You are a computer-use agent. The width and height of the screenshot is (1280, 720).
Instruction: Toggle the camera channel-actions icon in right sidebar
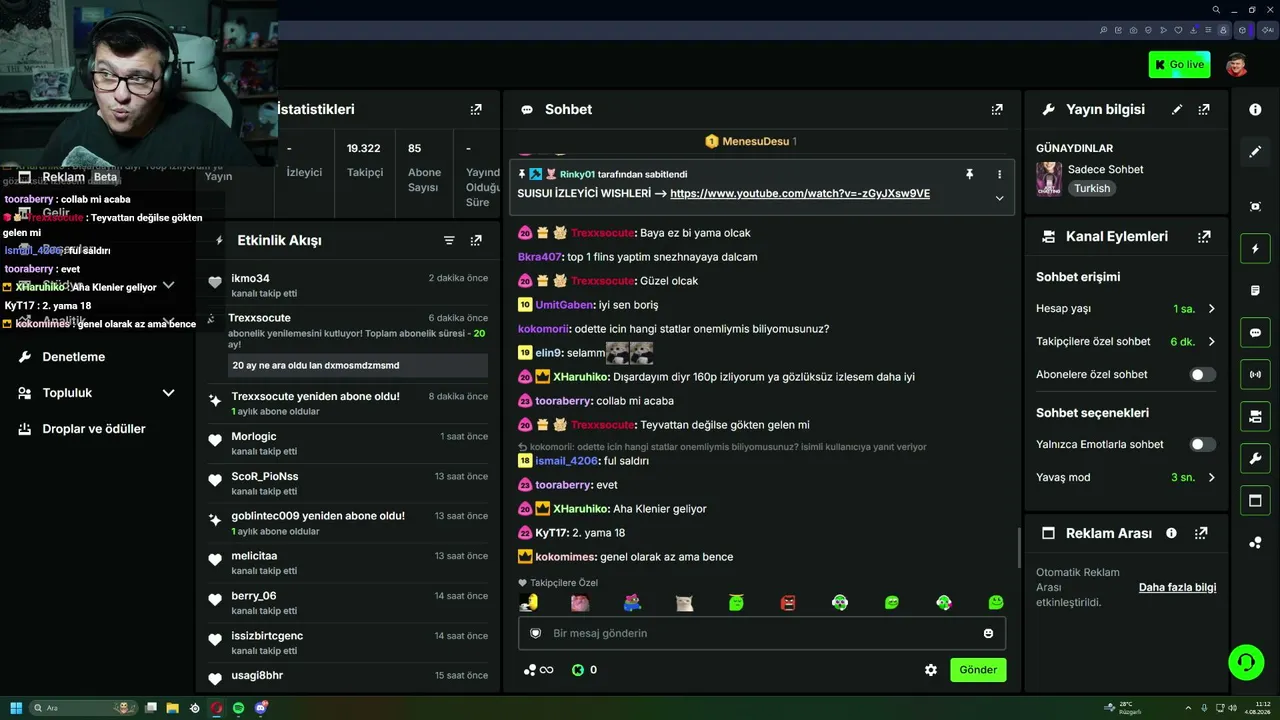[x=1255, y=416]
